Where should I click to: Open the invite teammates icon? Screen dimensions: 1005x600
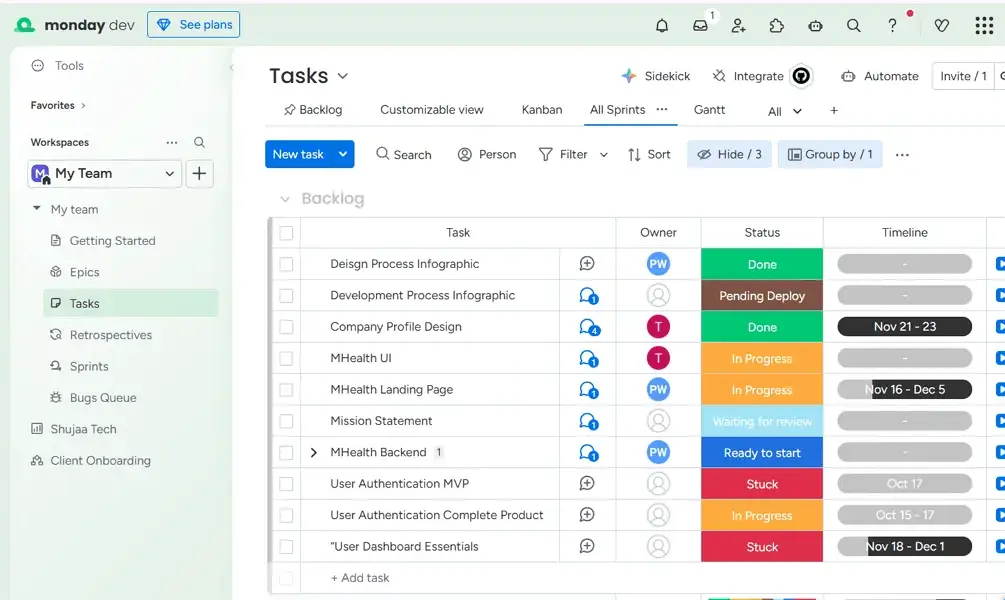(x=739, y=25)
